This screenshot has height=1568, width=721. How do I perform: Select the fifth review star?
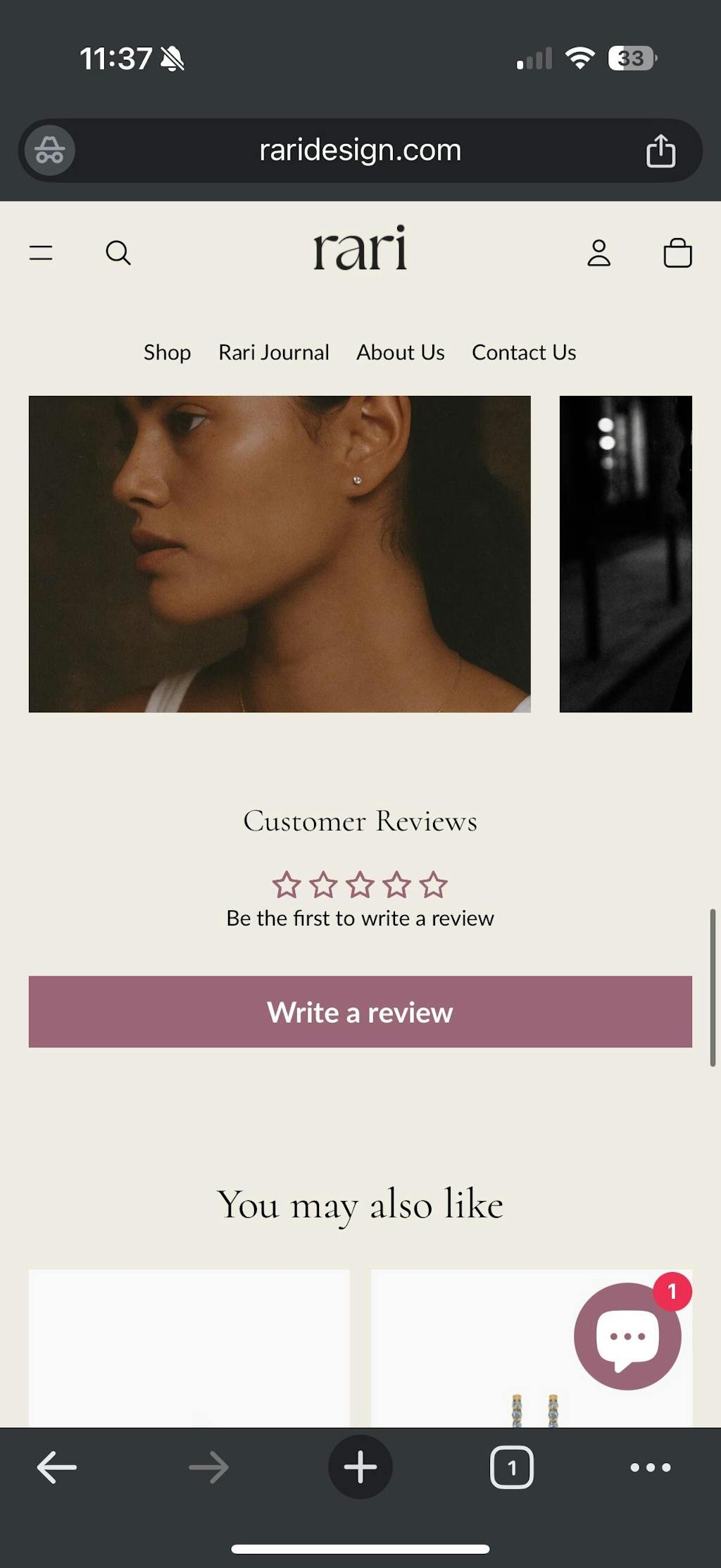coord(434,885)
